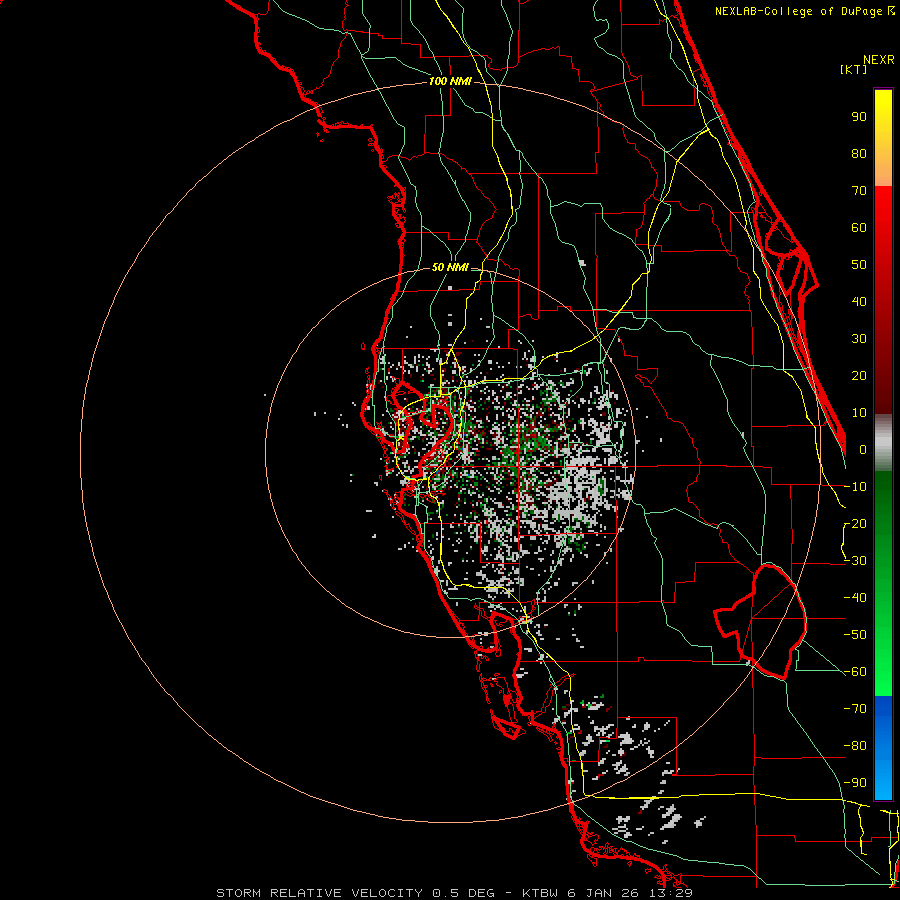Image resolution: width=900 pixels, height=900 pixels.
Task: Click the gray zero-velocity colorbar segment
Action: pyautogui.click(x=883, y=443)
